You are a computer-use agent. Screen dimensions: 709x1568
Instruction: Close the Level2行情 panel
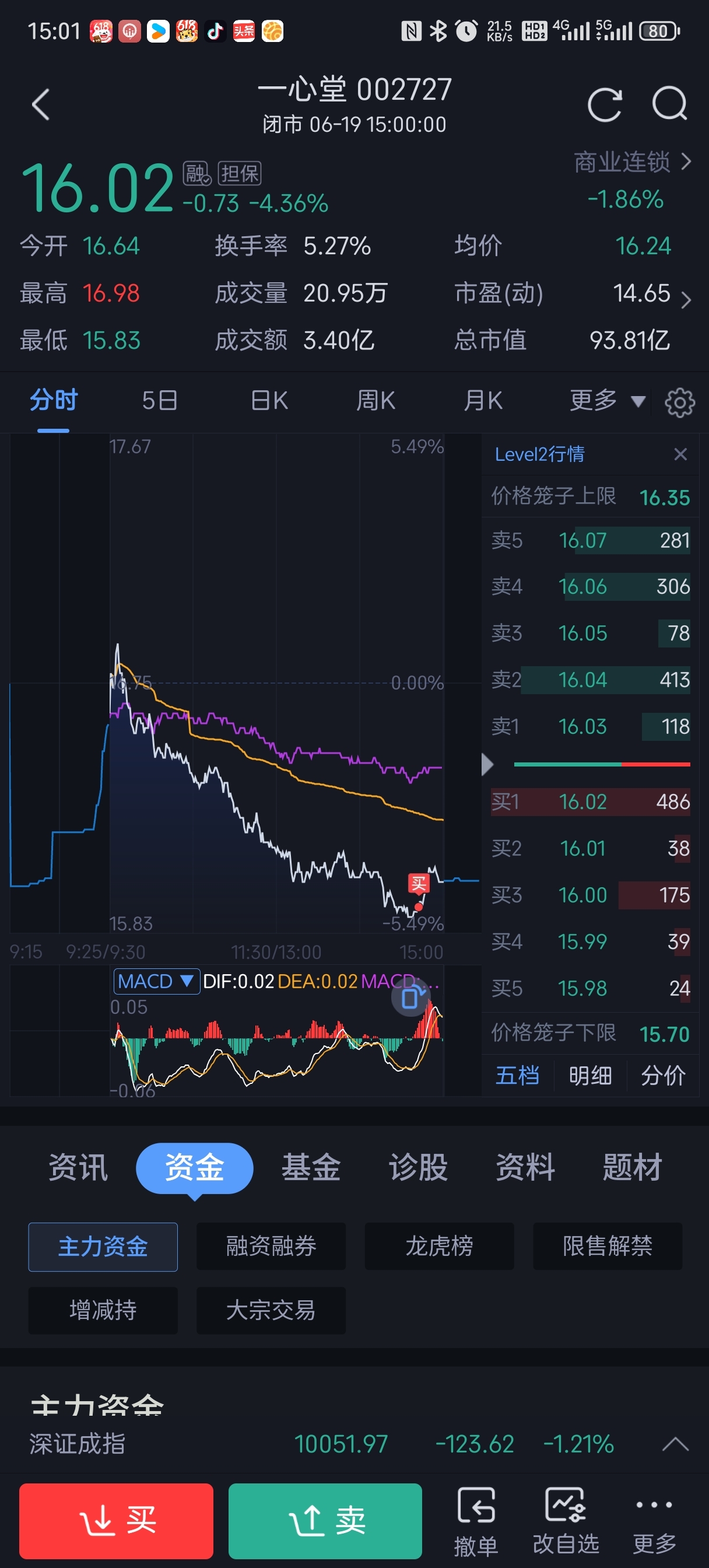click(680, 454)
